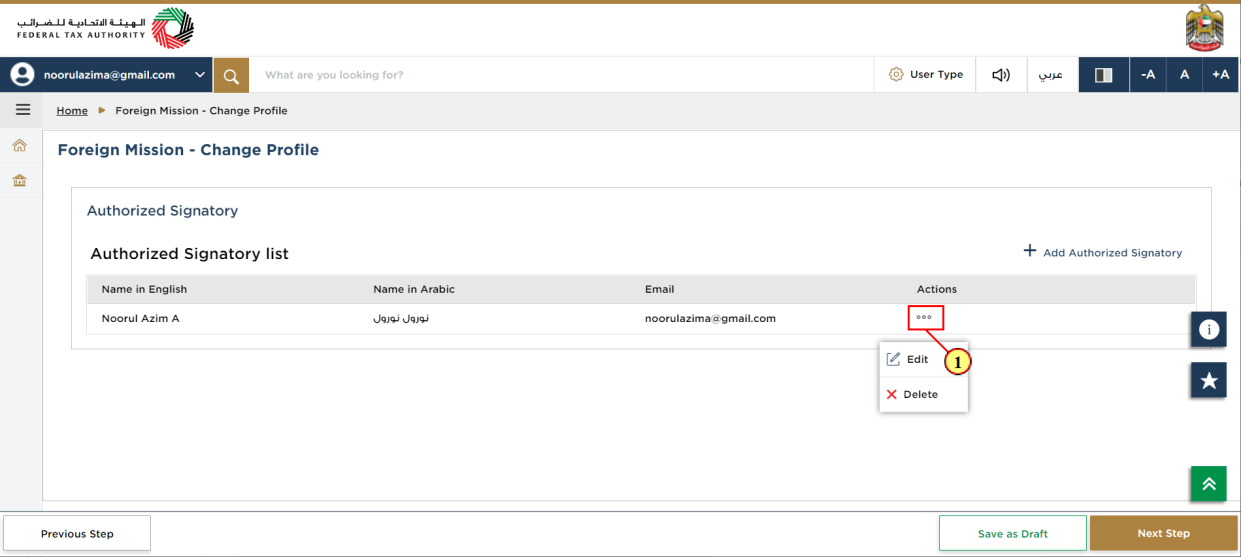The image size is (1241, 557).
Task: Click the Federal Tax Authority logo
Action: (x=105, y=28)
